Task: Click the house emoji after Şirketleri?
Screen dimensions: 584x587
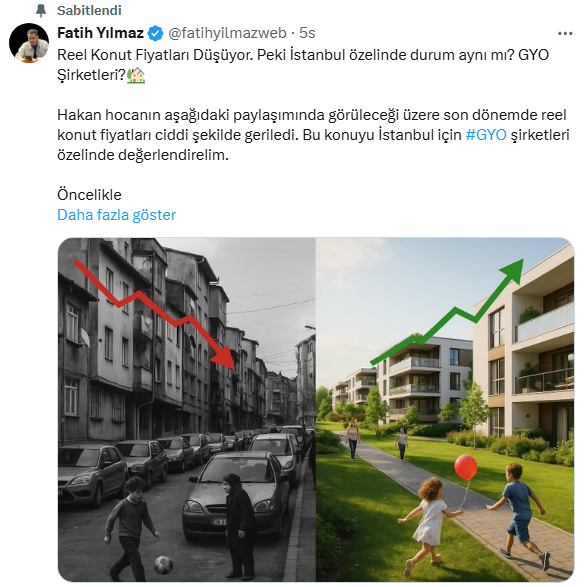Action: [x=136, y=75]
